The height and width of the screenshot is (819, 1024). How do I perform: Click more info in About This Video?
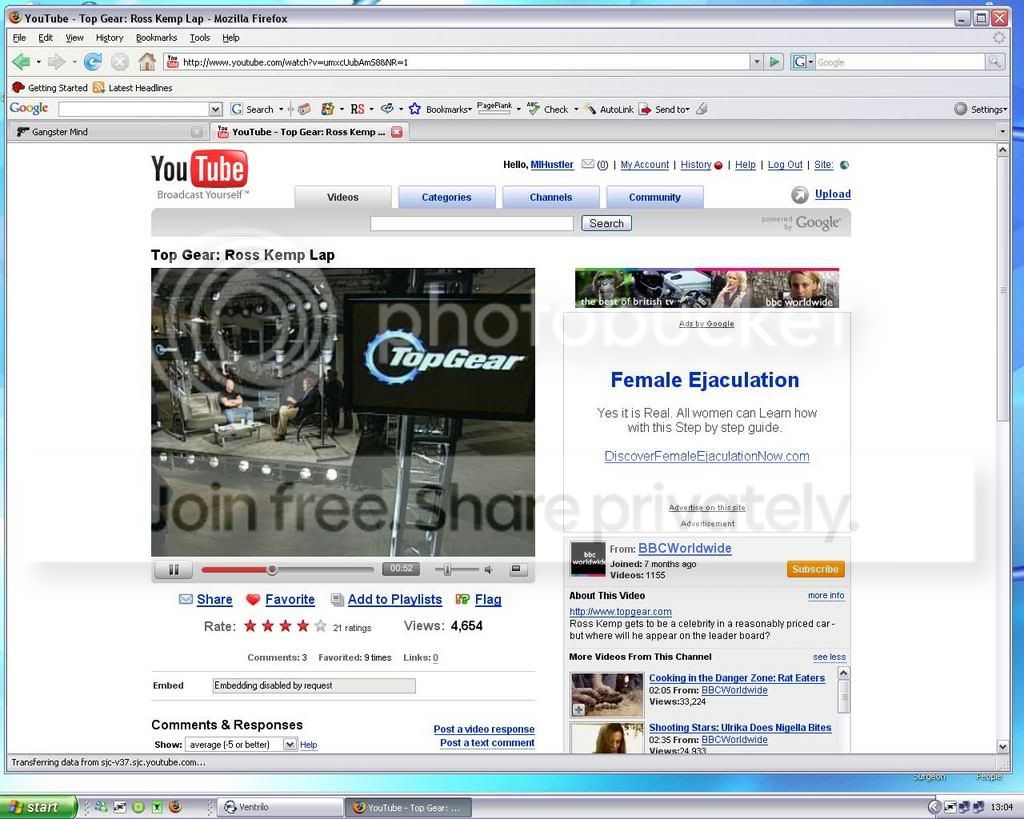tap(825, 596)
